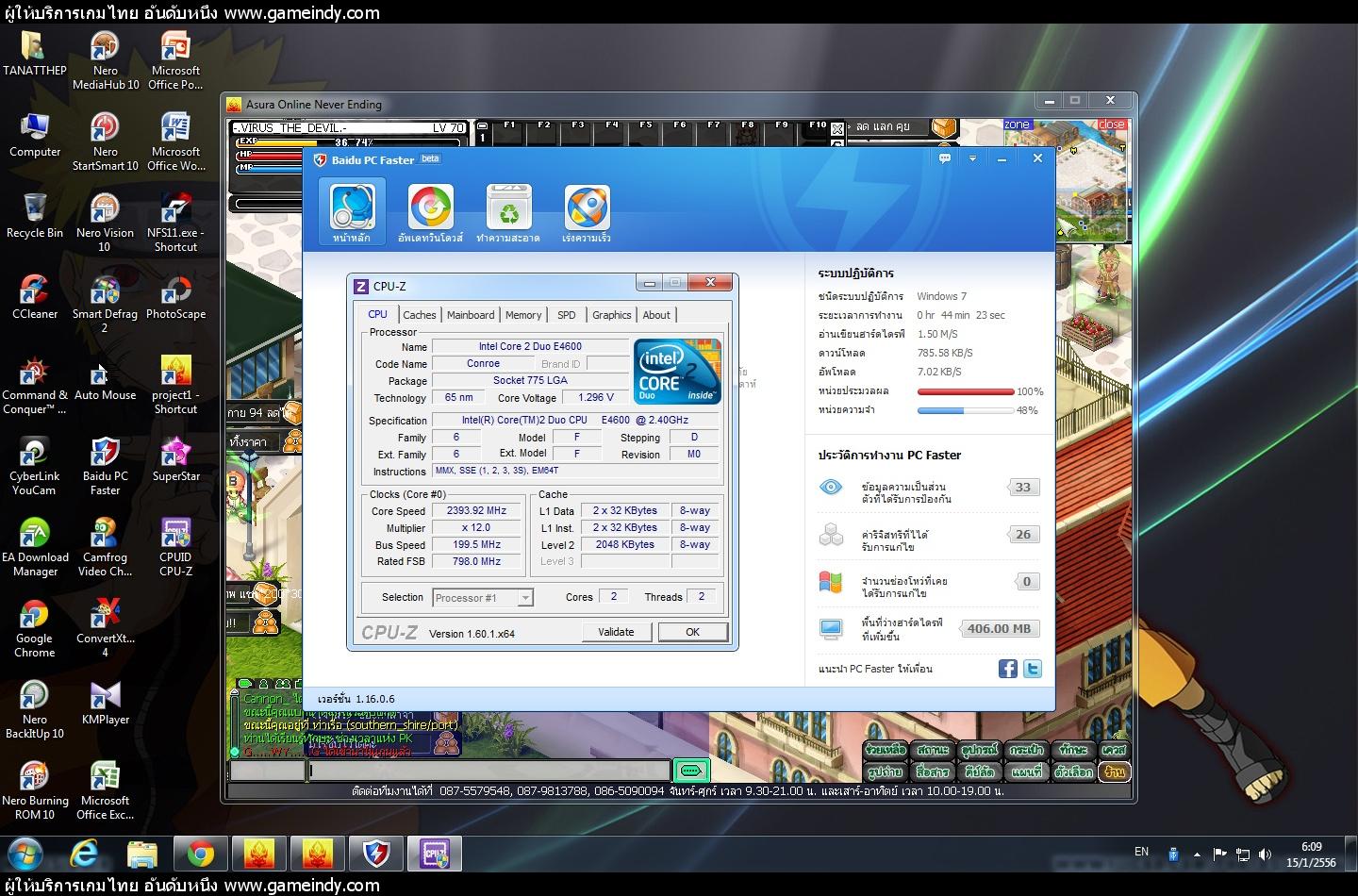Click the Facebook share icon in Baidu PC Faster
The width and height of the screenshot is (1358, 896).
(1008, 669)
